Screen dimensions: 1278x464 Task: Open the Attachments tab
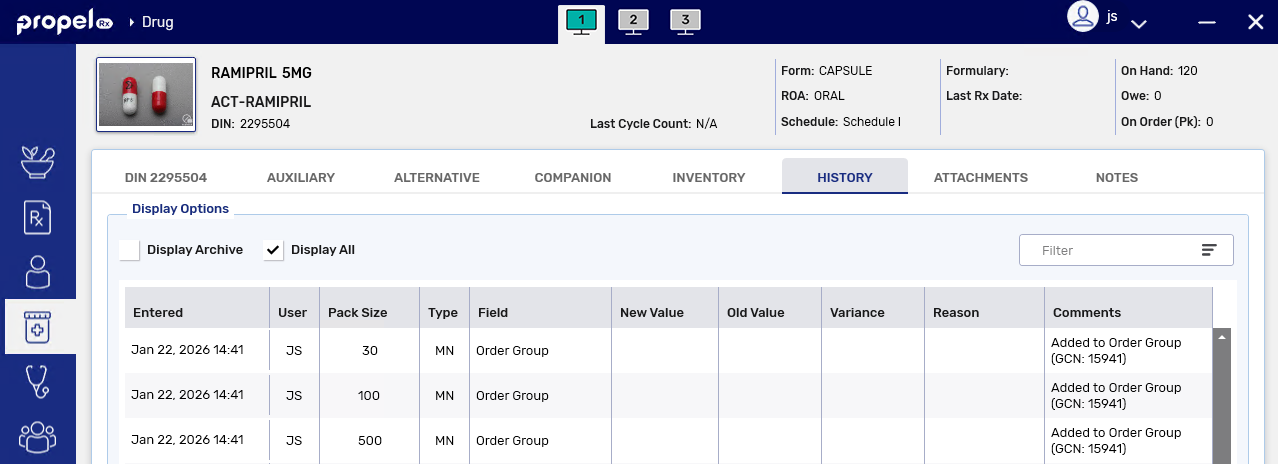pos(980,178)
